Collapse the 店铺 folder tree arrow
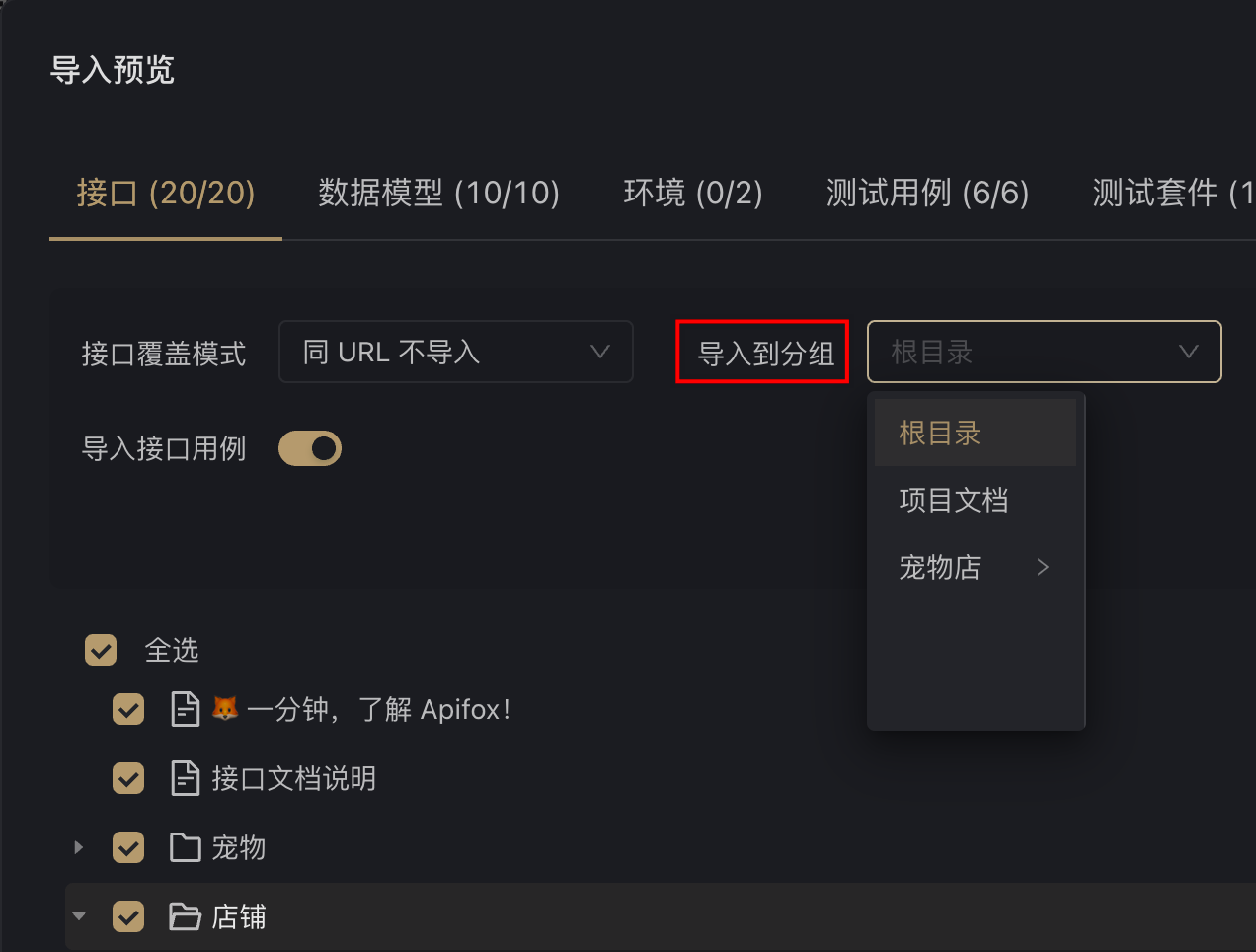 (x=79, y=916)
